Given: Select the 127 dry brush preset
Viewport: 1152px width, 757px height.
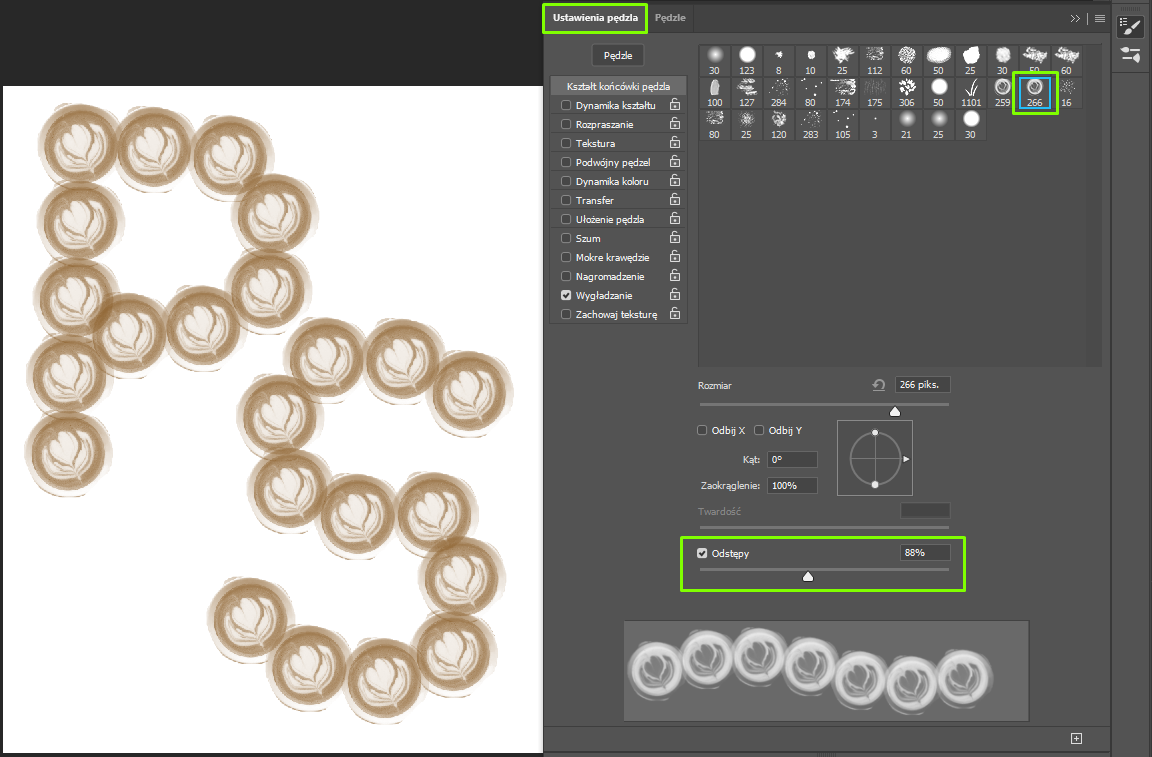Looking at the screenshot, I should point(746,93).
